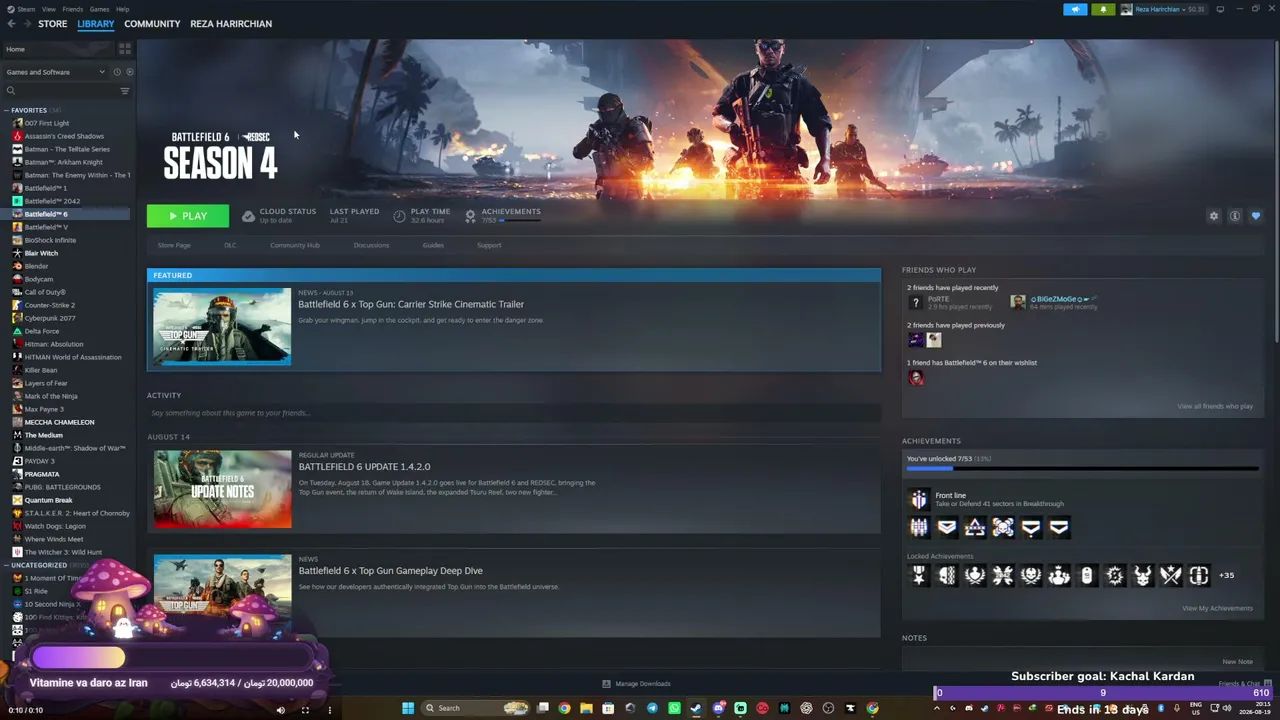Viewport: 1280px width, 720px height.
Task: Open Chrome from the taskbar
Action: pos(565,708)
